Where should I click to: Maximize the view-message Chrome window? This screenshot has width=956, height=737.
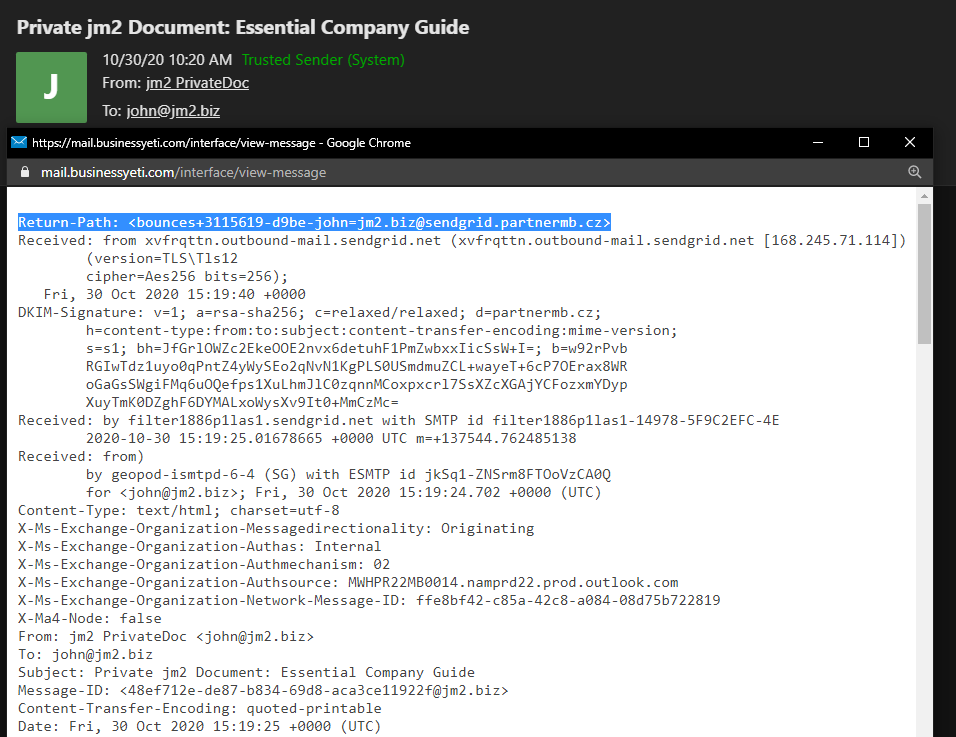coord(864,143)
